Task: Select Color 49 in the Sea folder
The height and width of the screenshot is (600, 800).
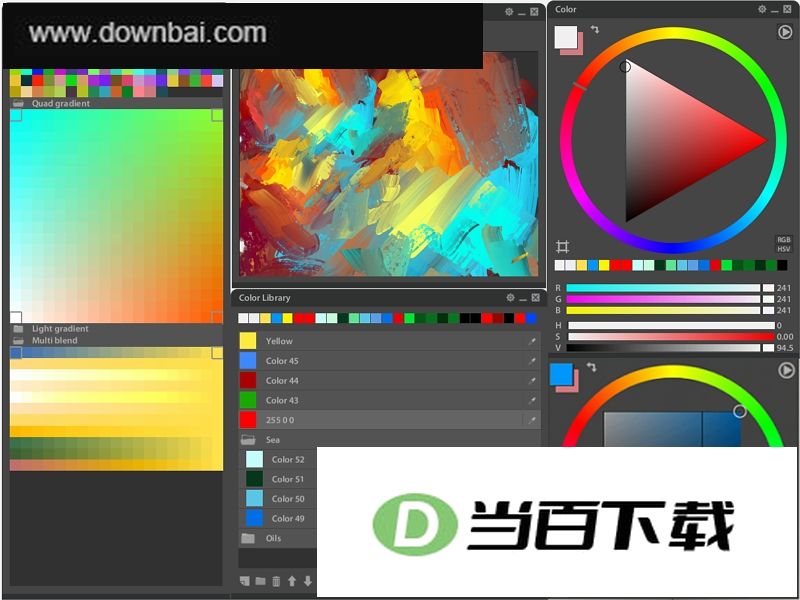Action: tap(278, 519)
